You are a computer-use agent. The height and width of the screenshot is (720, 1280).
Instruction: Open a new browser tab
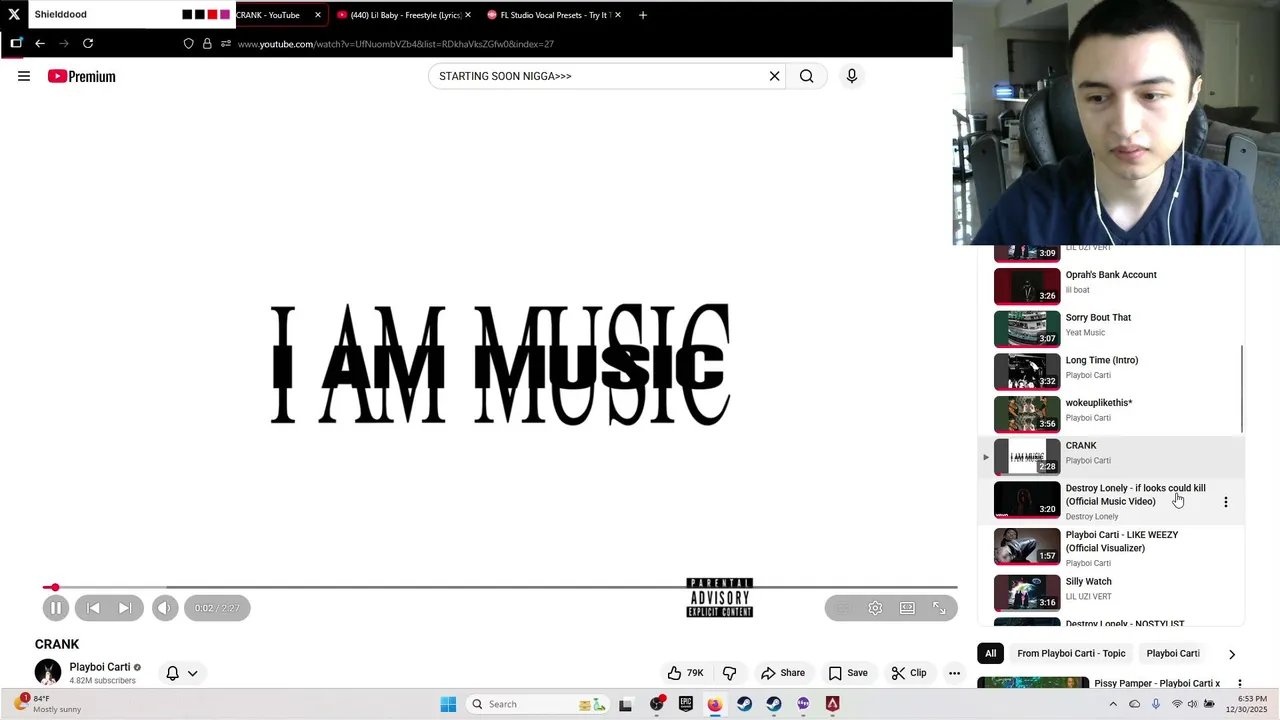643,15
